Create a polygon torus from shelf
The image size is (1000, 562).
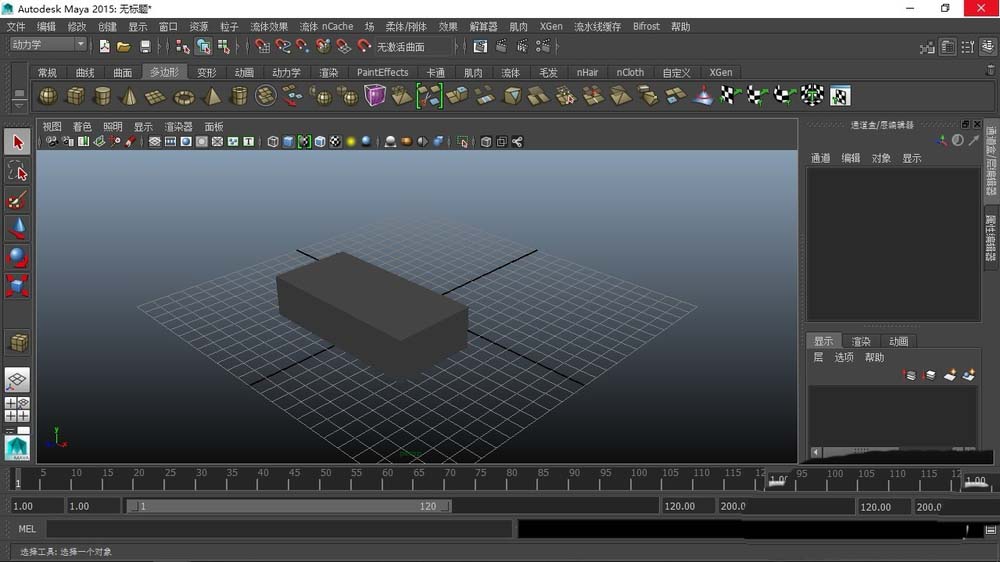pos(184,97)
